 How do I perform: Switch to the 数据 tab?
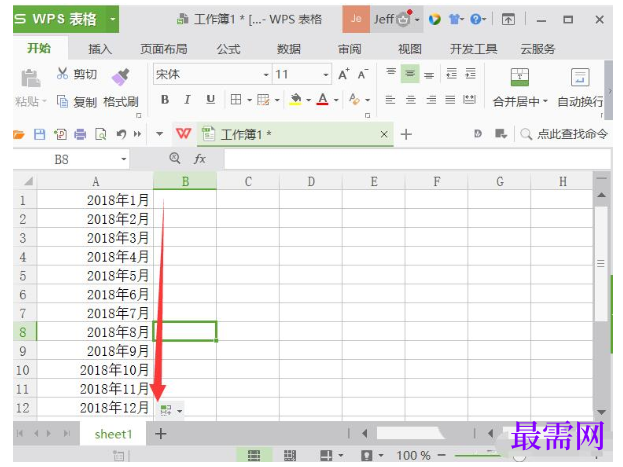[289, 49]
